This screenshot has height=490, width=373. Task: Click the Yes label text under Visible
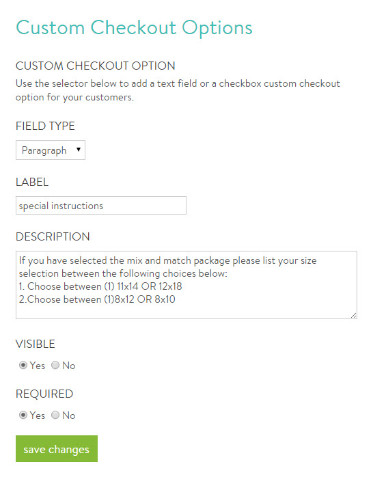point(37,365)
